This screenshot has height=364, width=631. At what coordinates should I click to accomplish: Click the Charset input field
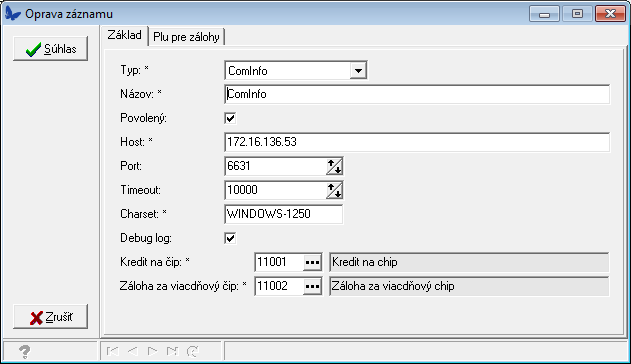pos(284,214)
